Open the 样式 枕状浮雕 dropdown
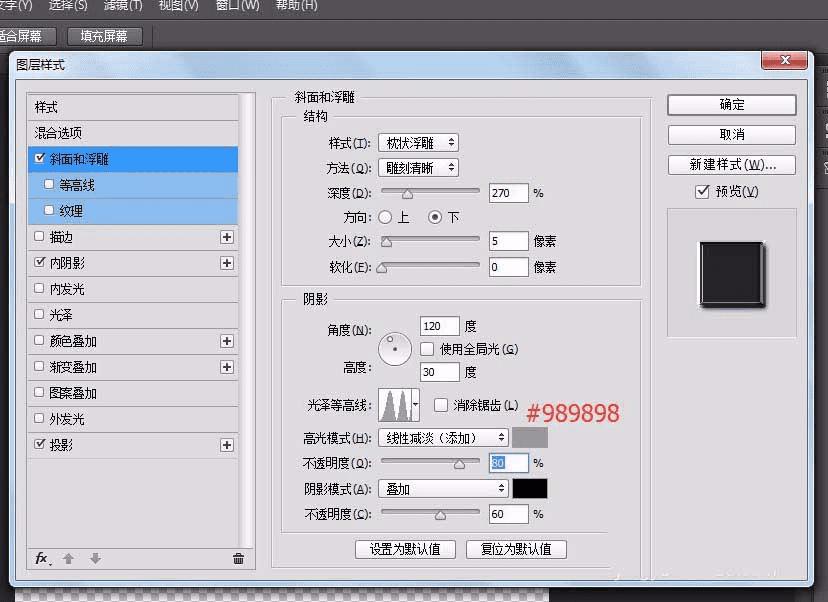This screenshot has height=602, width=828. coord(418,143)
